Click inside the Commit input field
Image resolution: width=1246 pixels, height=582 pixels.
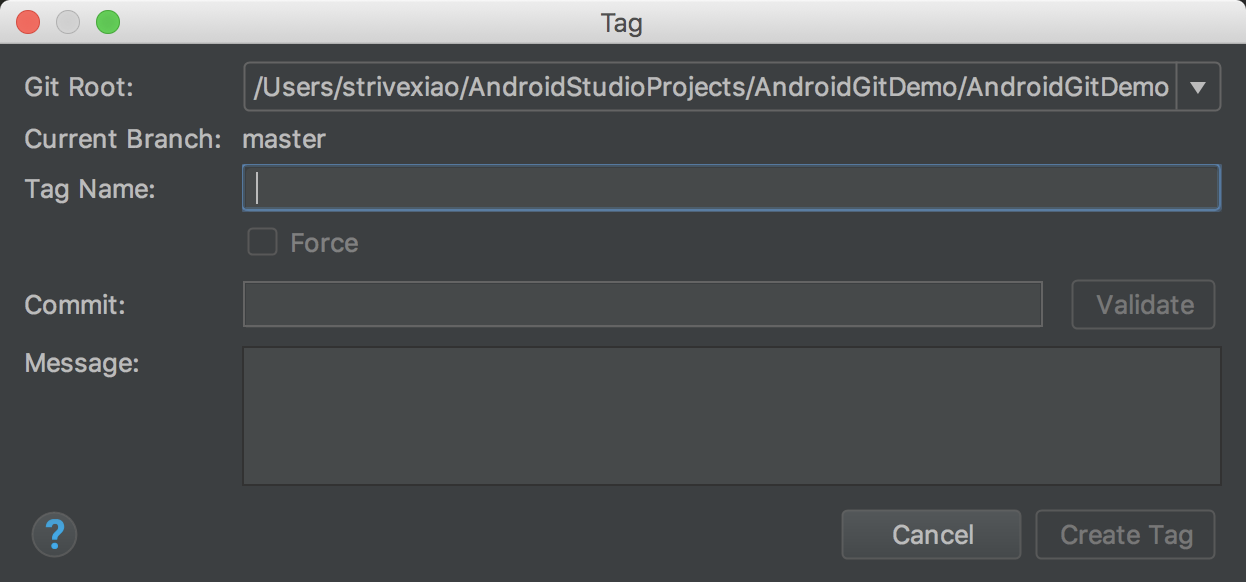[642, 304]
